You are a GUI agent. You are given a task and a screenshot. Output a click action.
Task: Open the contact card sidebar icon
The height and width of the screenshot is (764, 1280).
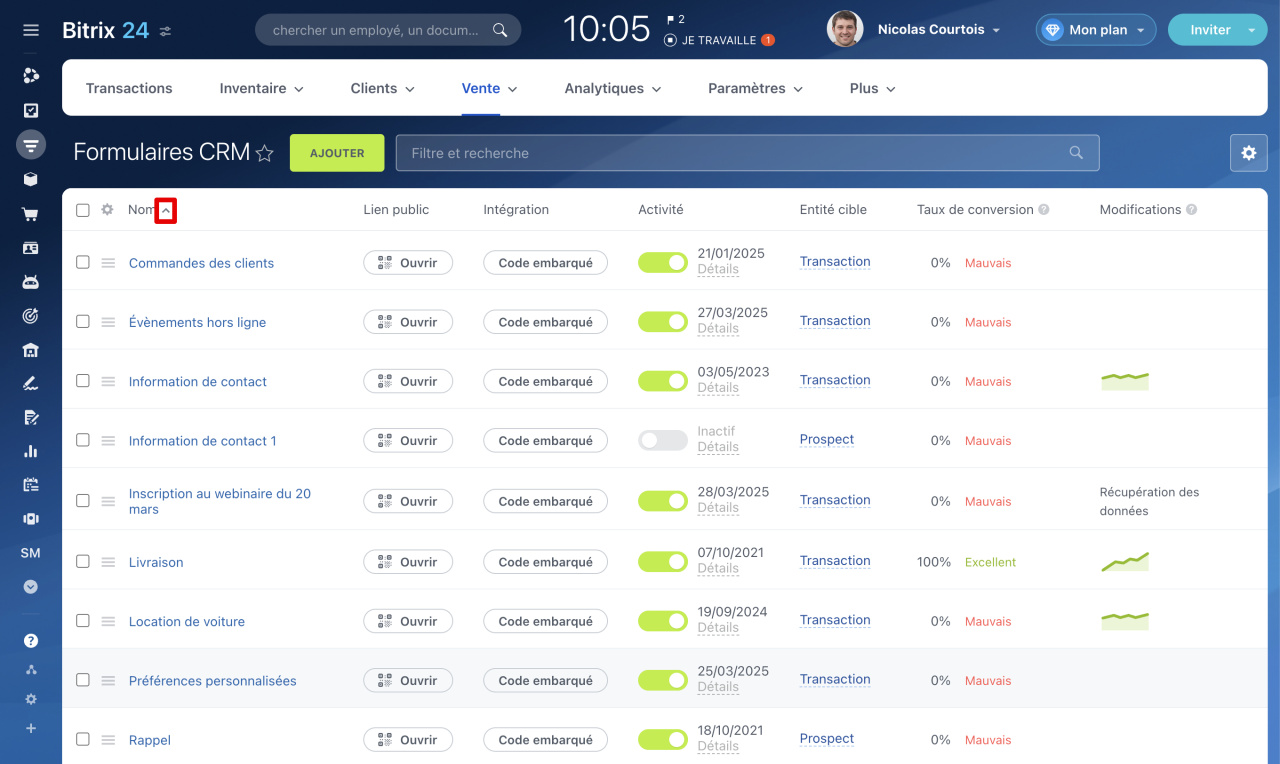pyautogui.click(x=31, y=248)
